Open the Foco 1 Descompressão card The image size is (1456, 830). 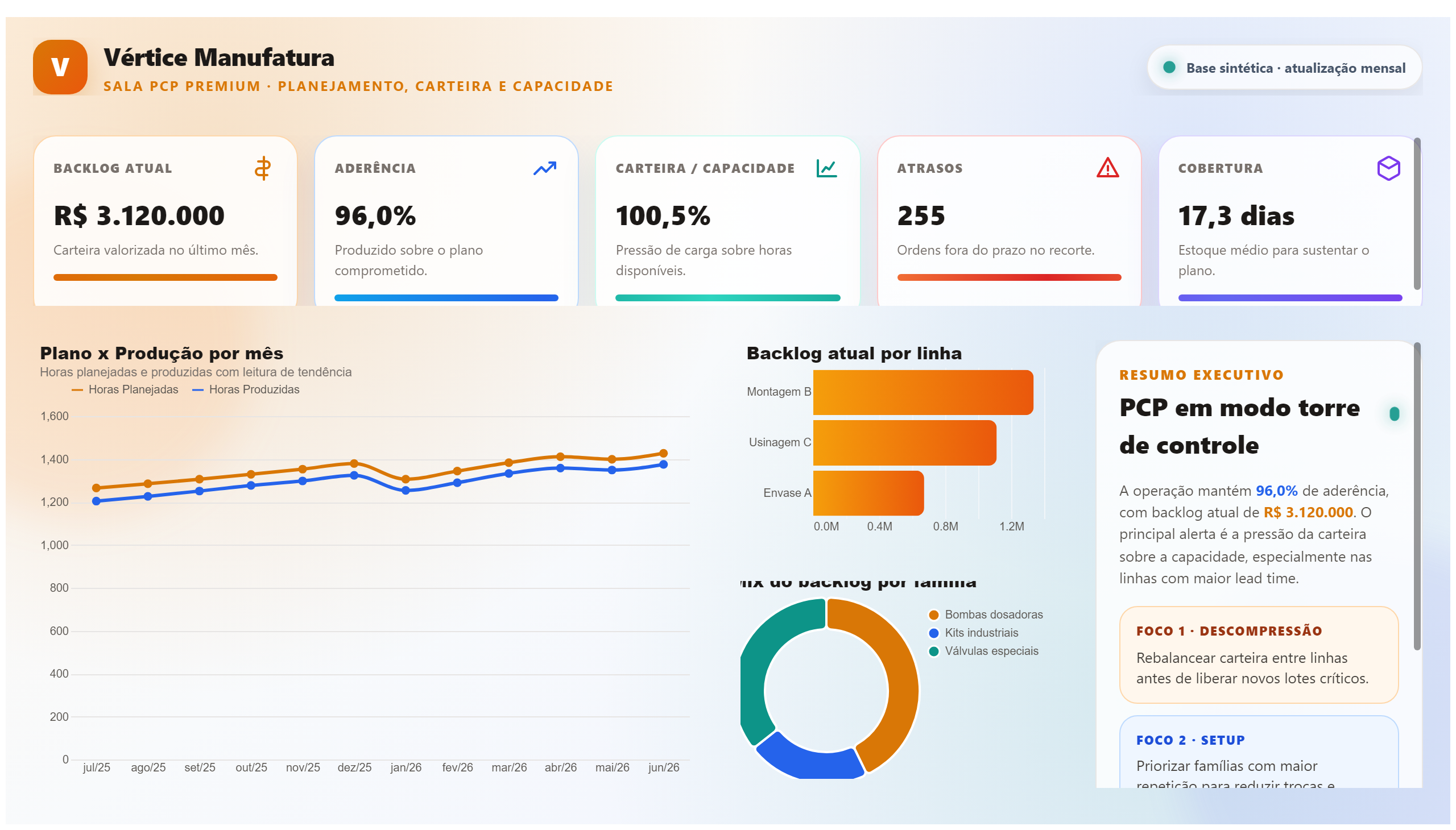[1258, 654]
